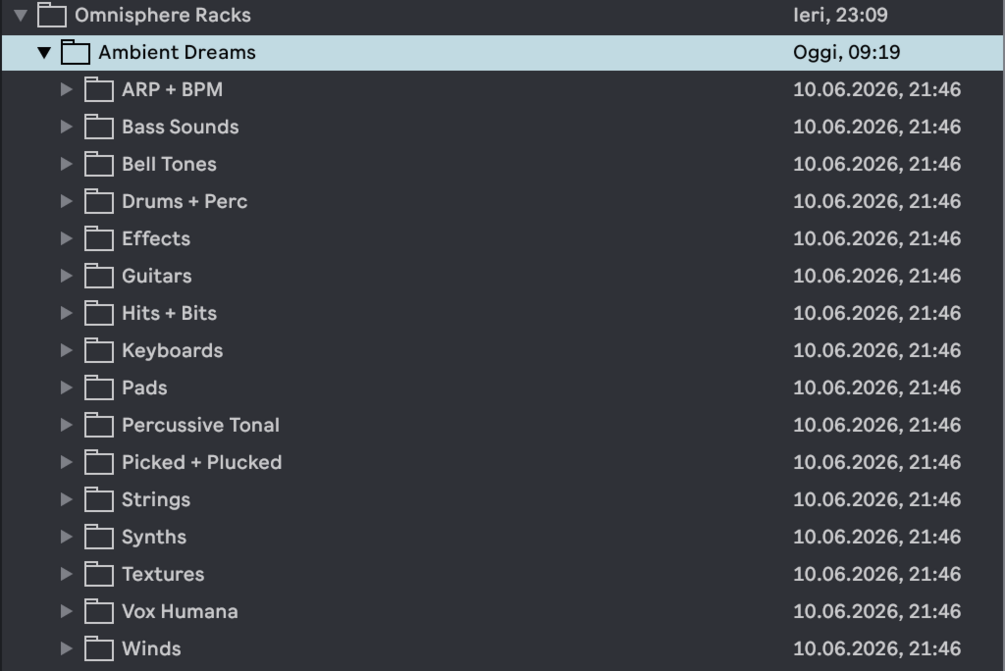Expand the Pads folder arrow
Screen dimensions: 1005x671
pyautogui.click(x=67, y=388)
